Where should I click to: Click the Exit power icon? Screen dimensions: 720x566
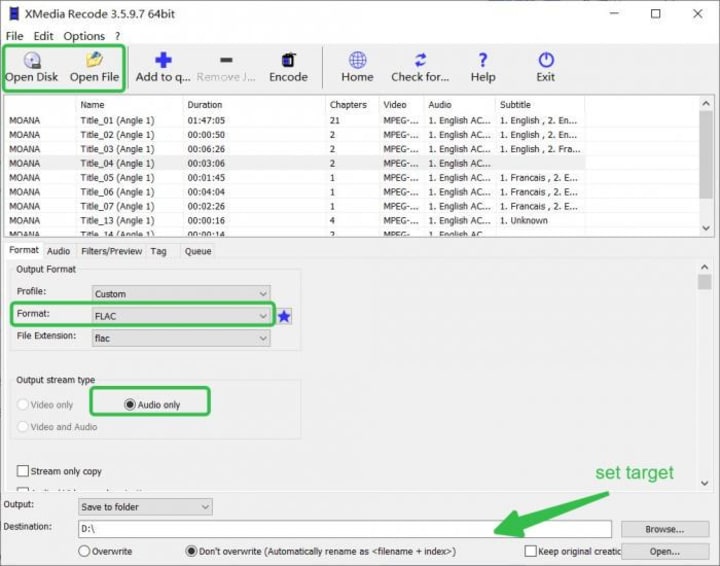pyautogui.click(x=546, y=60)
